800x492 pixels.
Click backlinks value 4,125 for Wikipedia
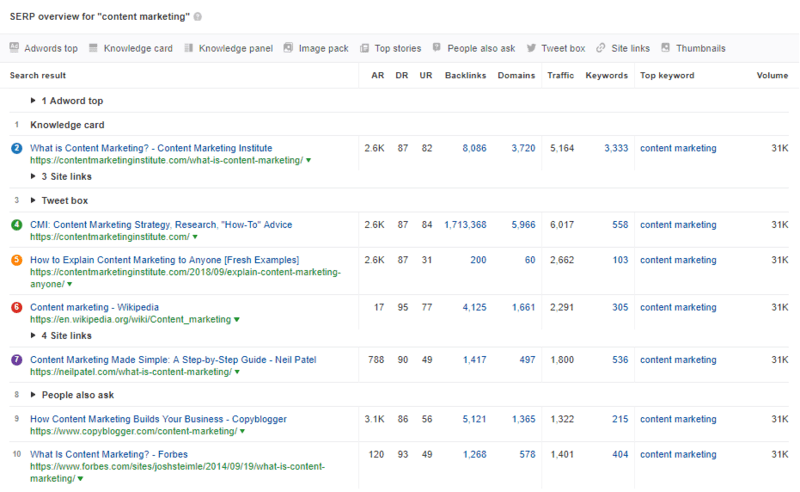(x=474, y=307)
